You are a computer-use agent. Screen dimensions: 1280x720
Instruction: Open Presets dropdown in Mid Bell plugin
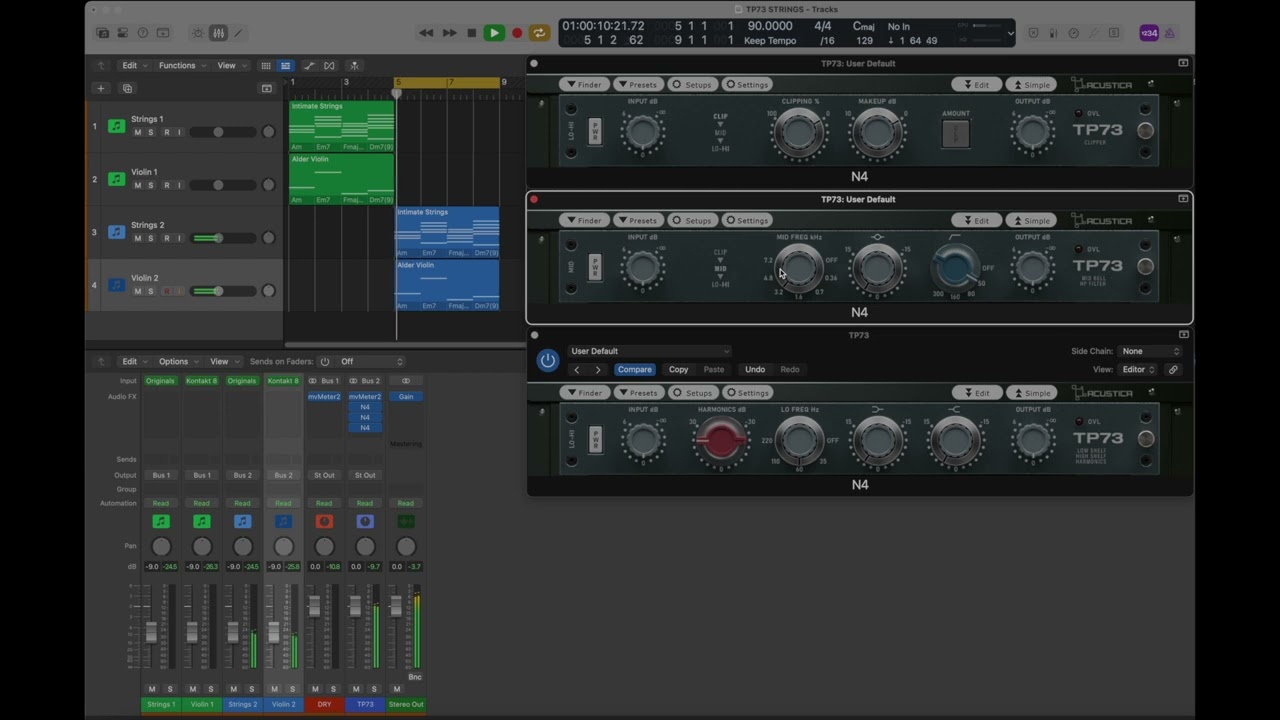point(637,220)
